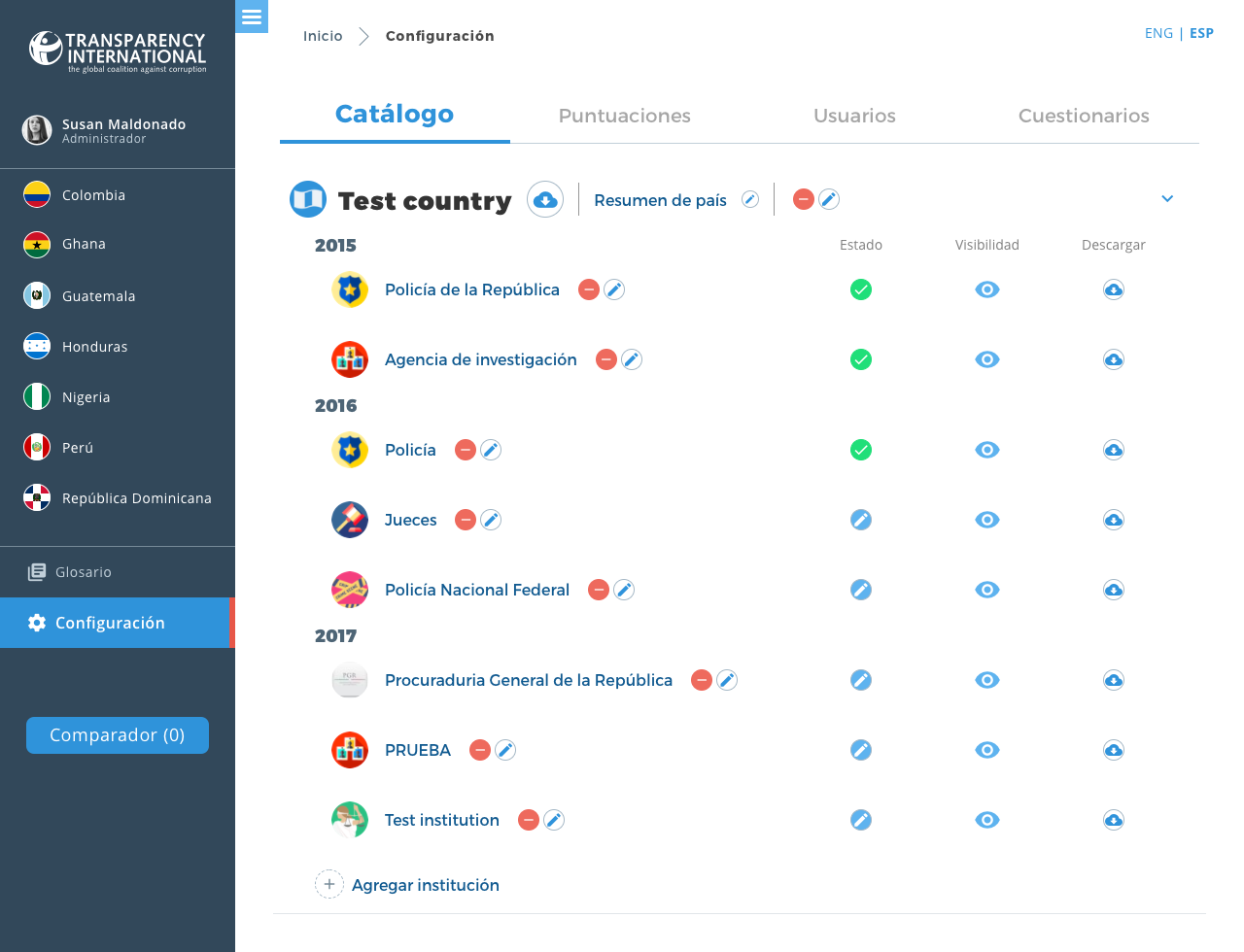The height and width of the screenshot is (952, 1244).
Task: Collapse the Test country section chevron
Action: pos(1167,199)
